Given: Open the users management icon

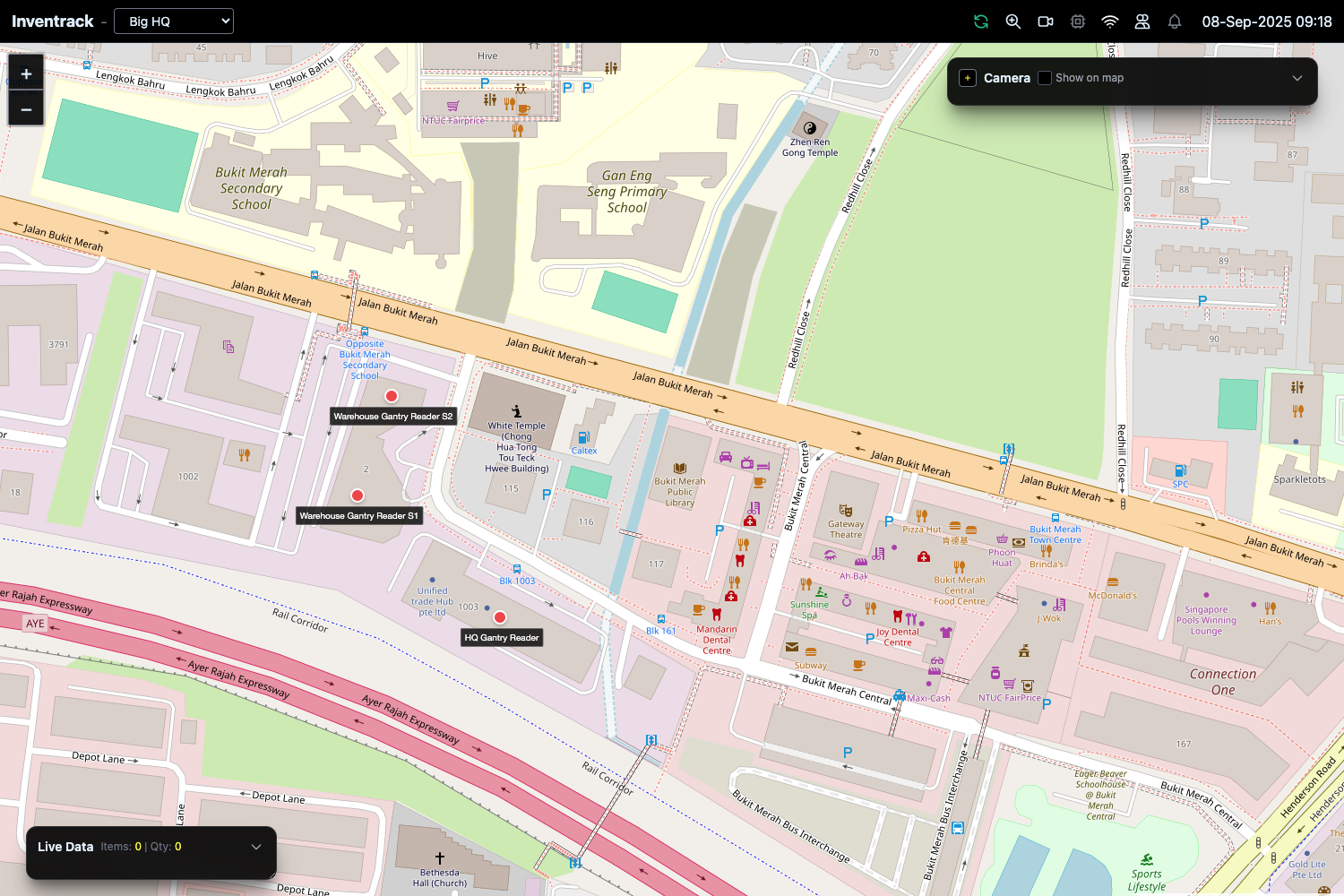Looking at the screenshot, I should pos(1142,21).
